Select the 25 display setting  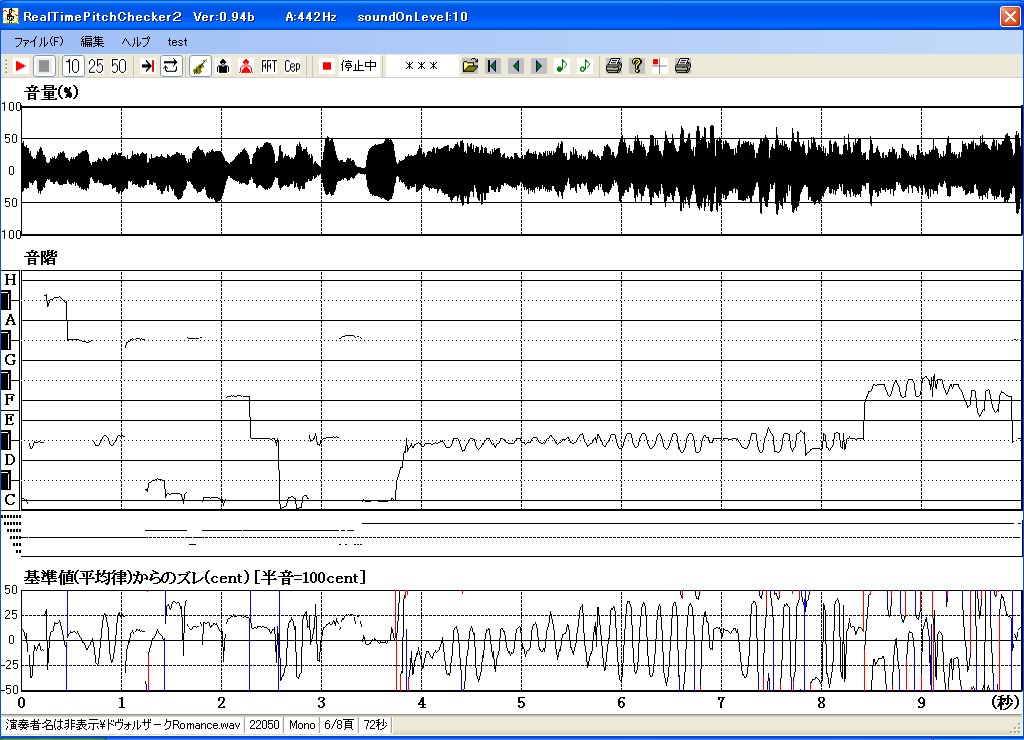(x=96, y=66)
